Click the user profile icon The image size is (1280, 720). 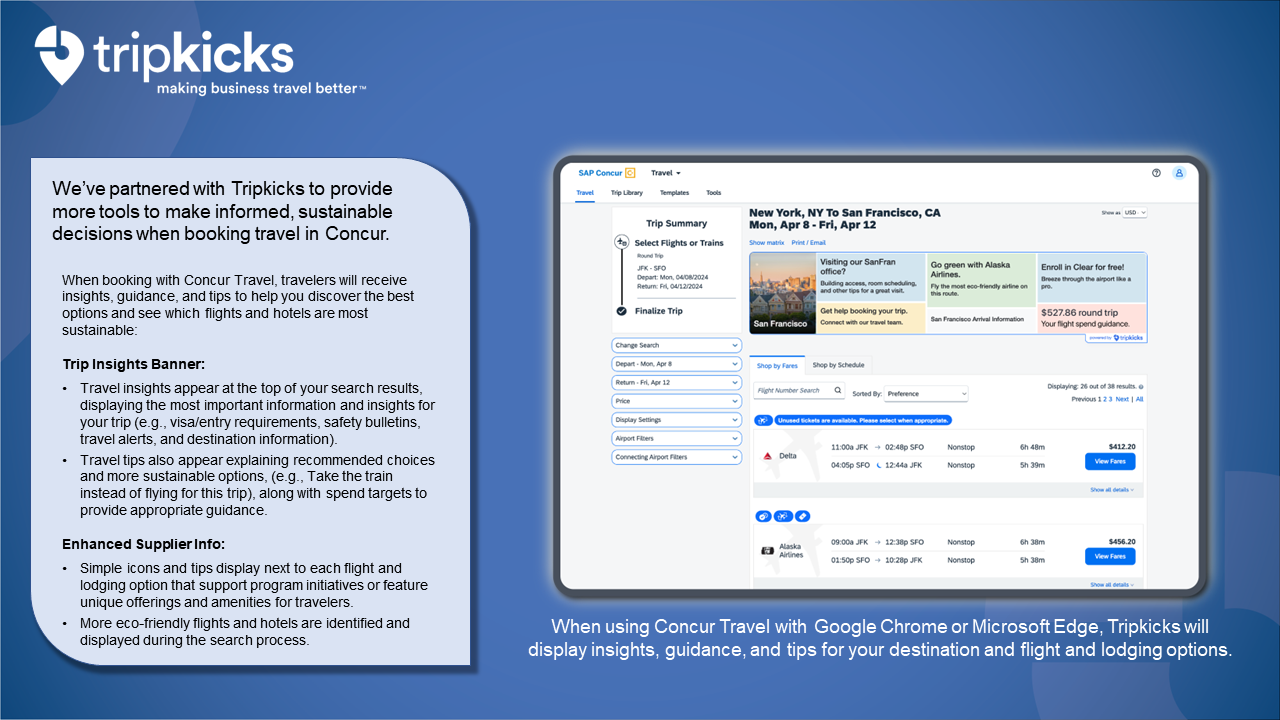(1180, 173)
